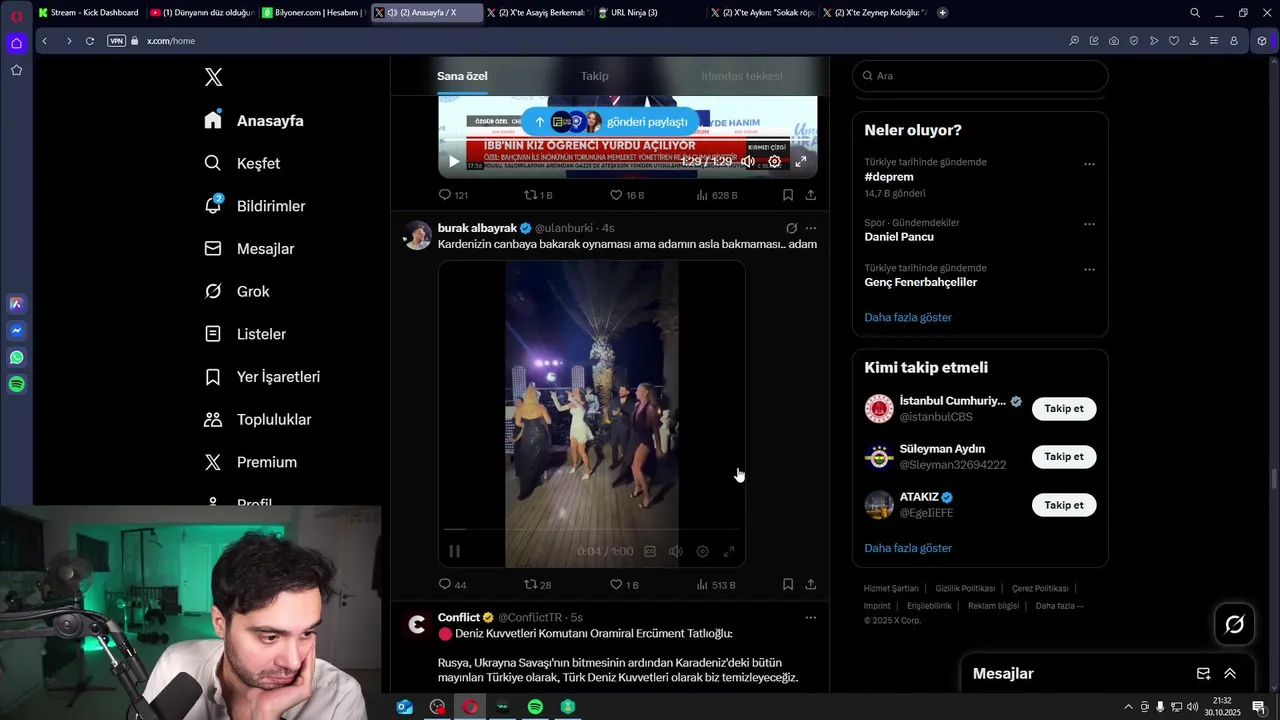This screenshot has height=720, width=1280.
Task: Mute the top news video
Action: pos(747,161)
